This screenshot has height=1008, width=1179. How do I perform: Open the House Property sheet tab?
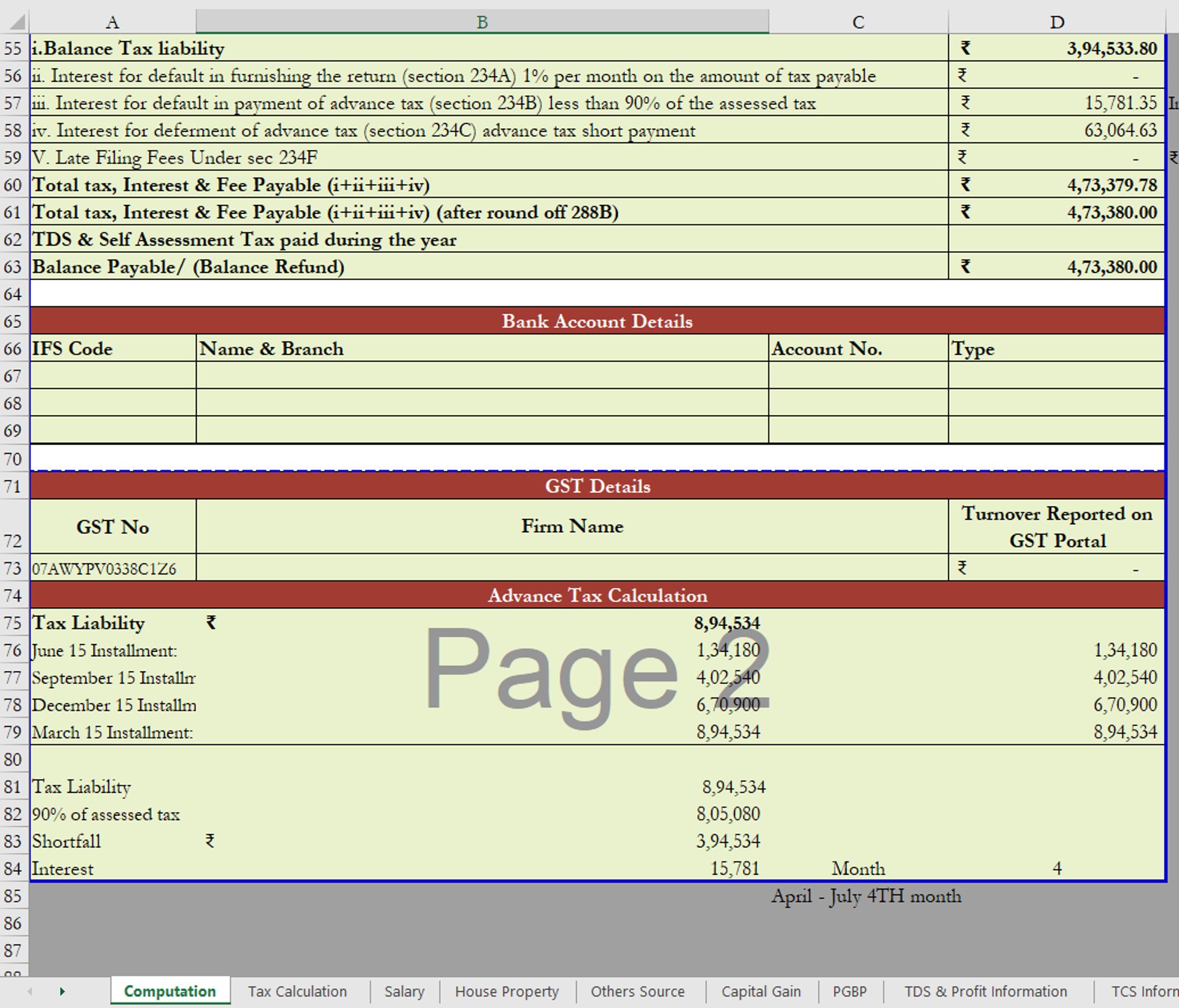pos(507,991)
